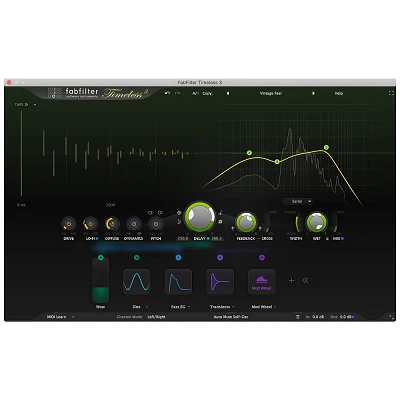Select filter node 2 on the curve
Viewport: 400px width, 400px height.
click(x=250, y=153)
